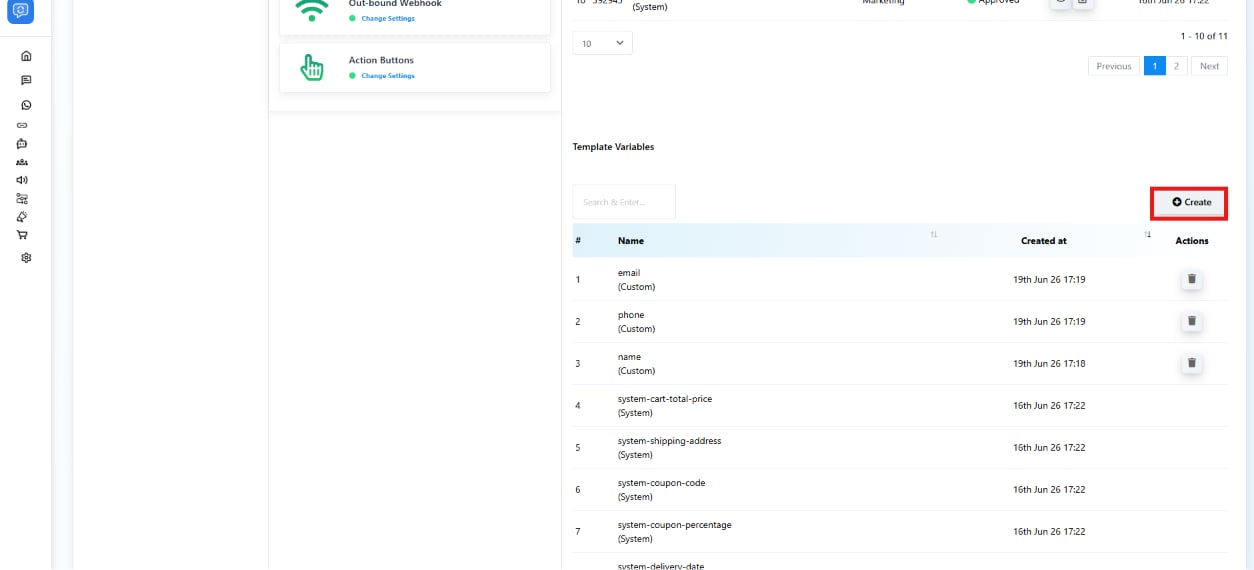Click the Action Buttons hand icon
The height and width of the screenshot is (570, 1254).
tap(313, 67)
